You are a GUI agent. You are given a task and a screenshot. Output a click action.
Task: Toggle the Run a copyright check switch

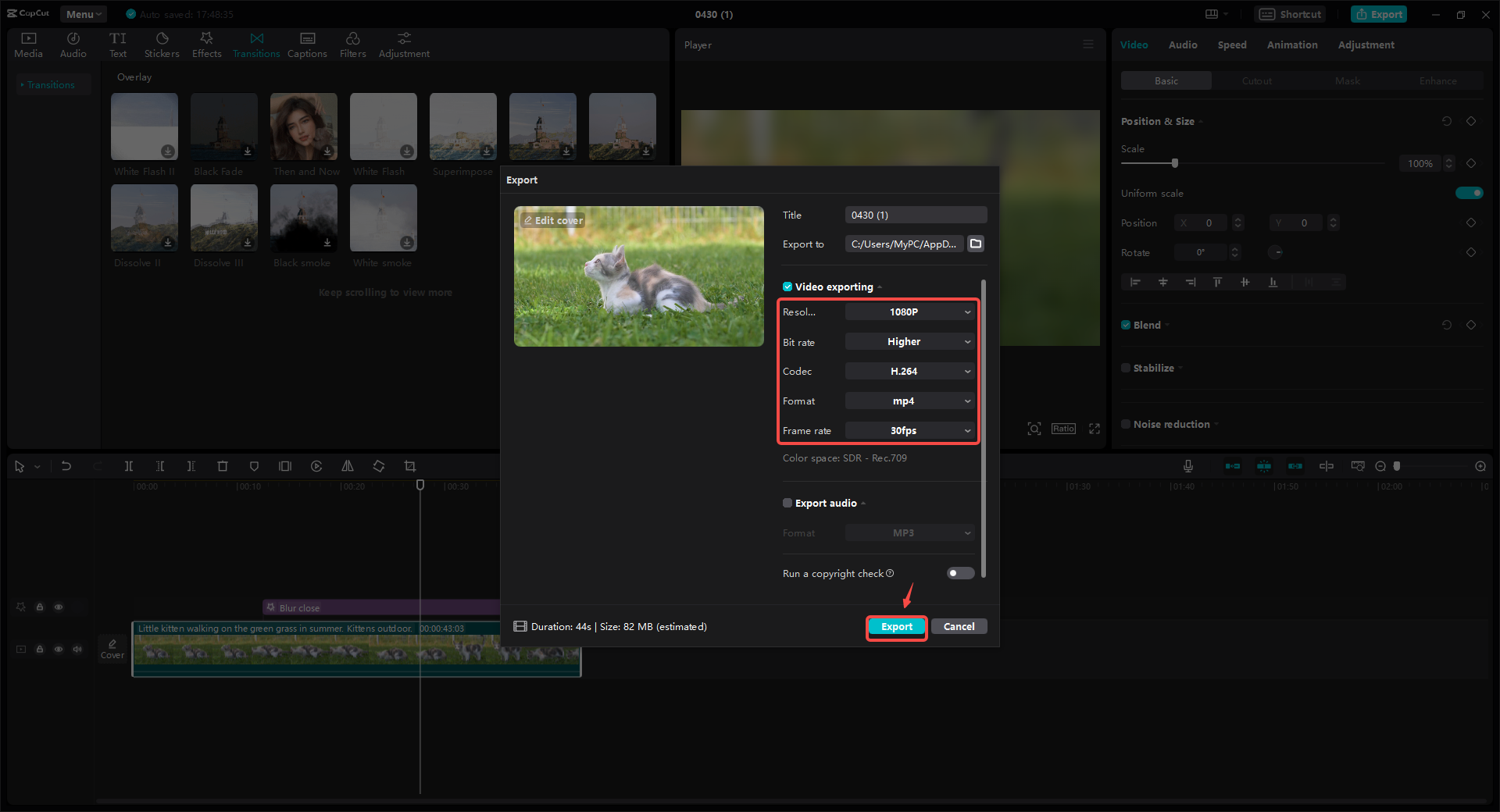click(x=959, y=573)
